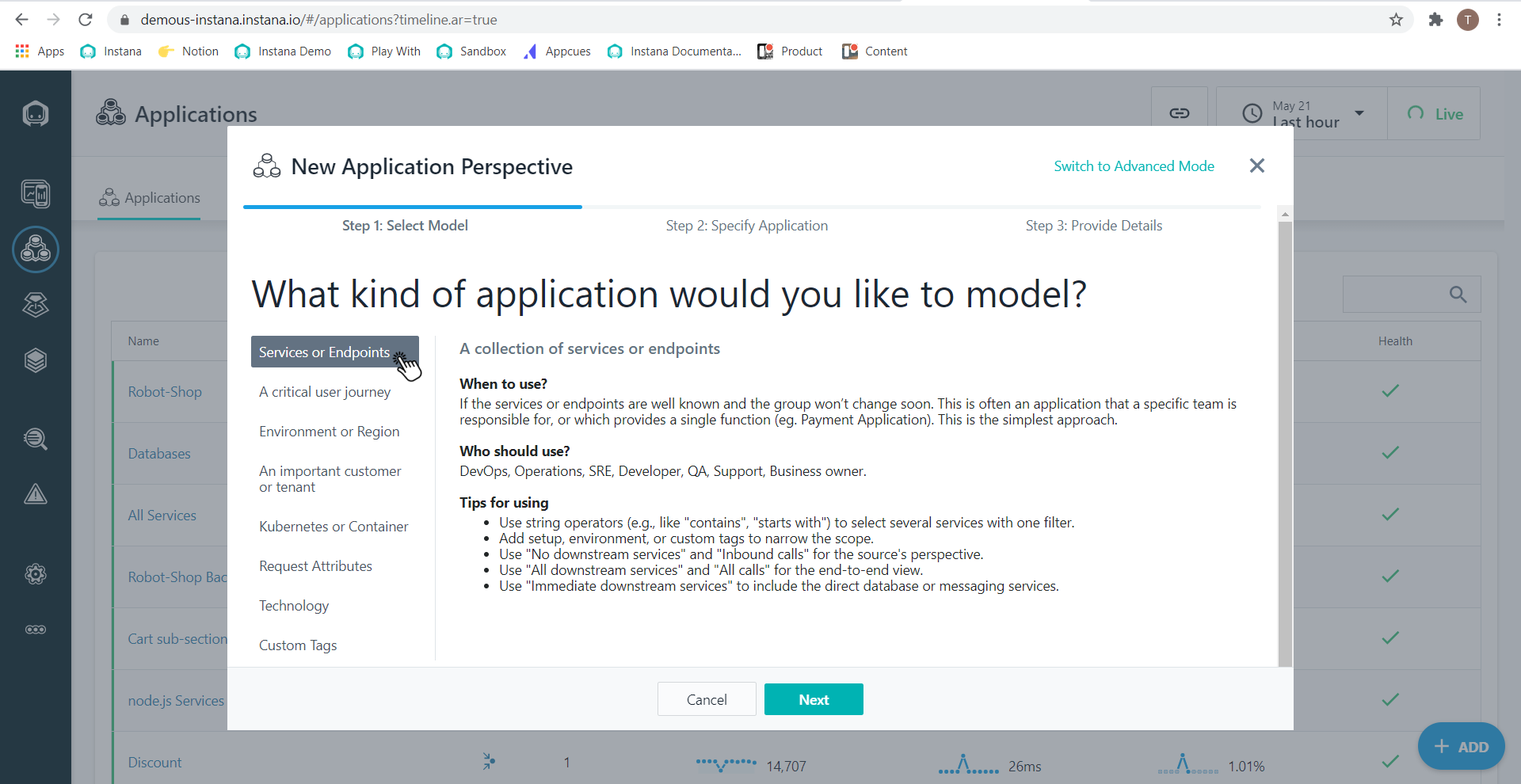Select the Kubernetes or Container model

(x=334, y=527)
